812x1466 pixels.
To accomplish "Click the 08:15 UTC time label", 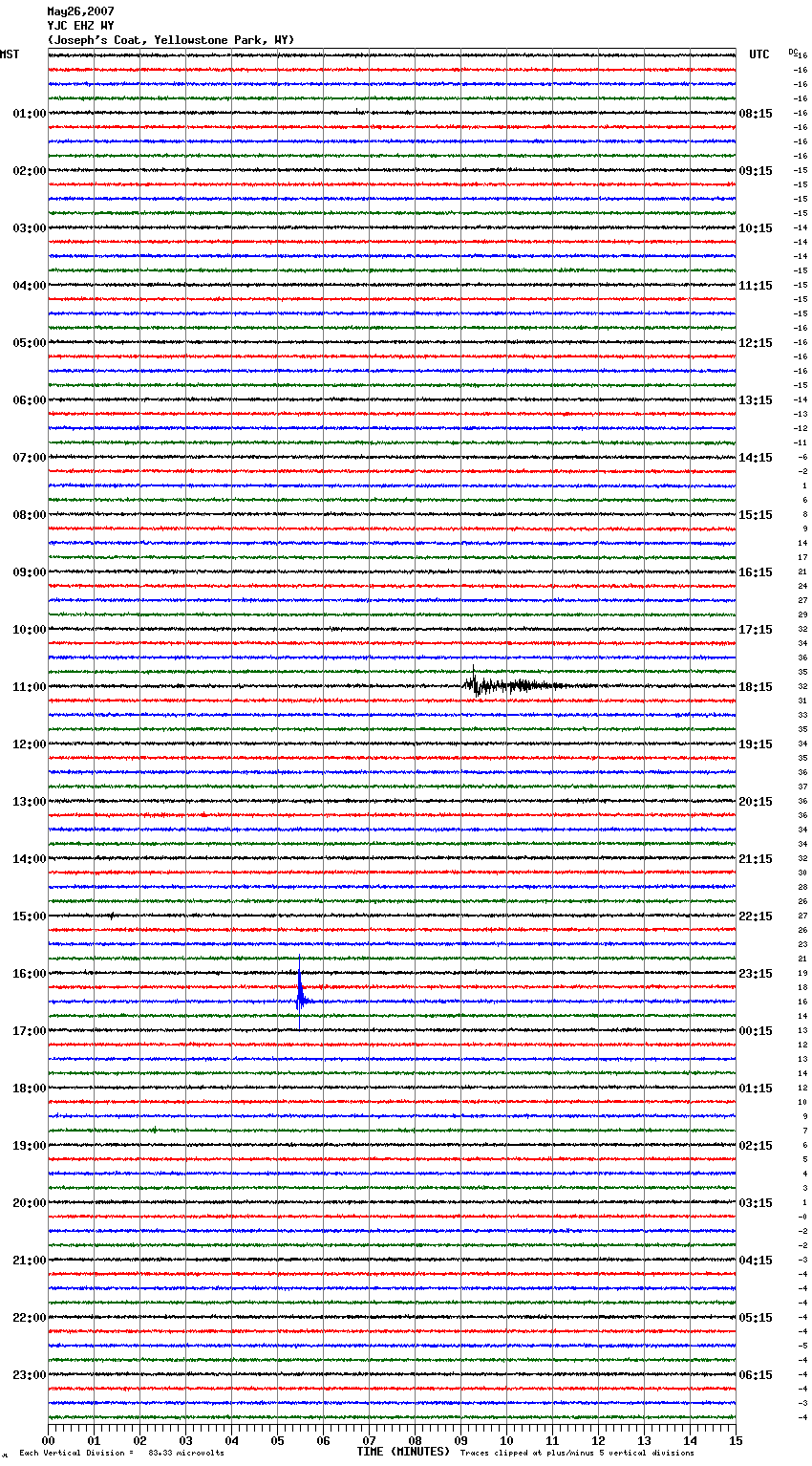I will click(x=756, y=114).
